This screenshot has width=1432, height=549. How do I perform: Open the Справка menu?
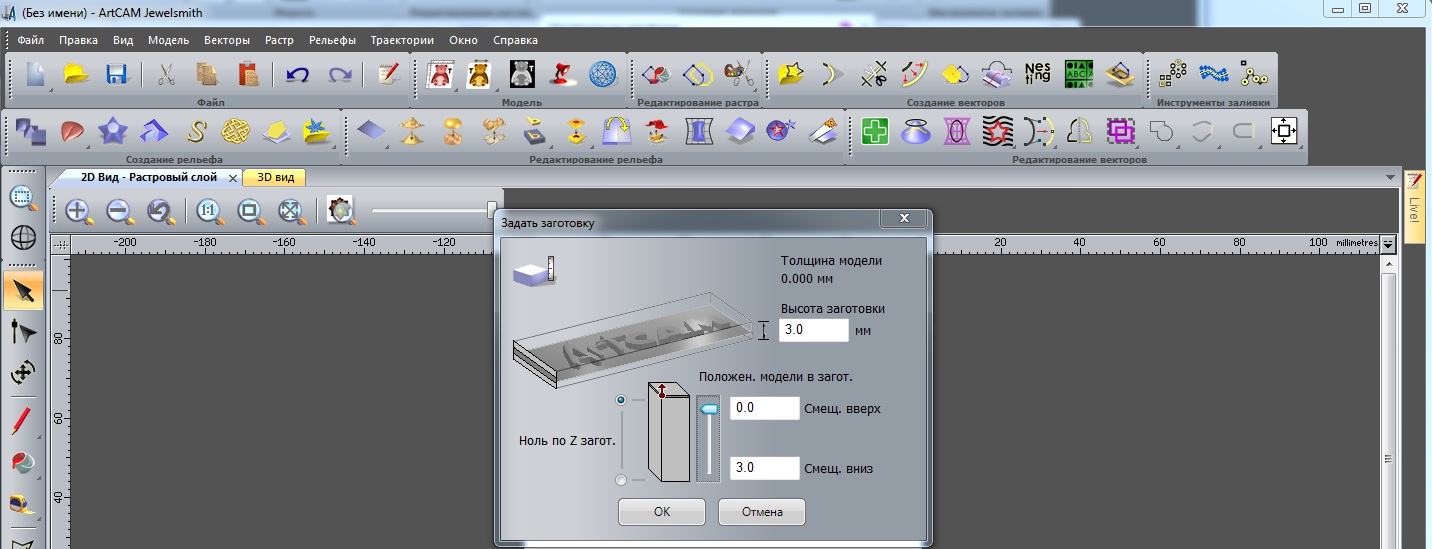click(x=516, y=40)
